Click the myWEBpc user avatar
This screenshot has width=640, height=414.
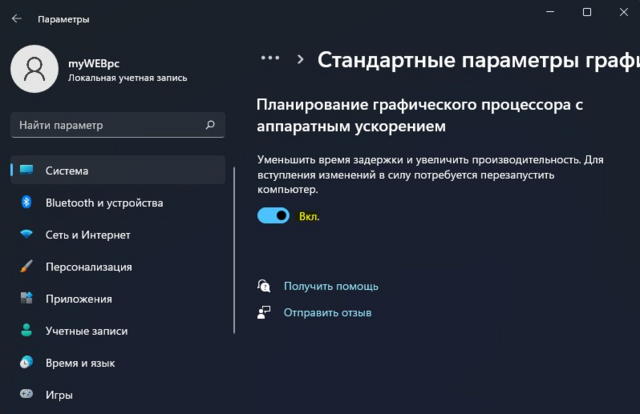(34, 70)
